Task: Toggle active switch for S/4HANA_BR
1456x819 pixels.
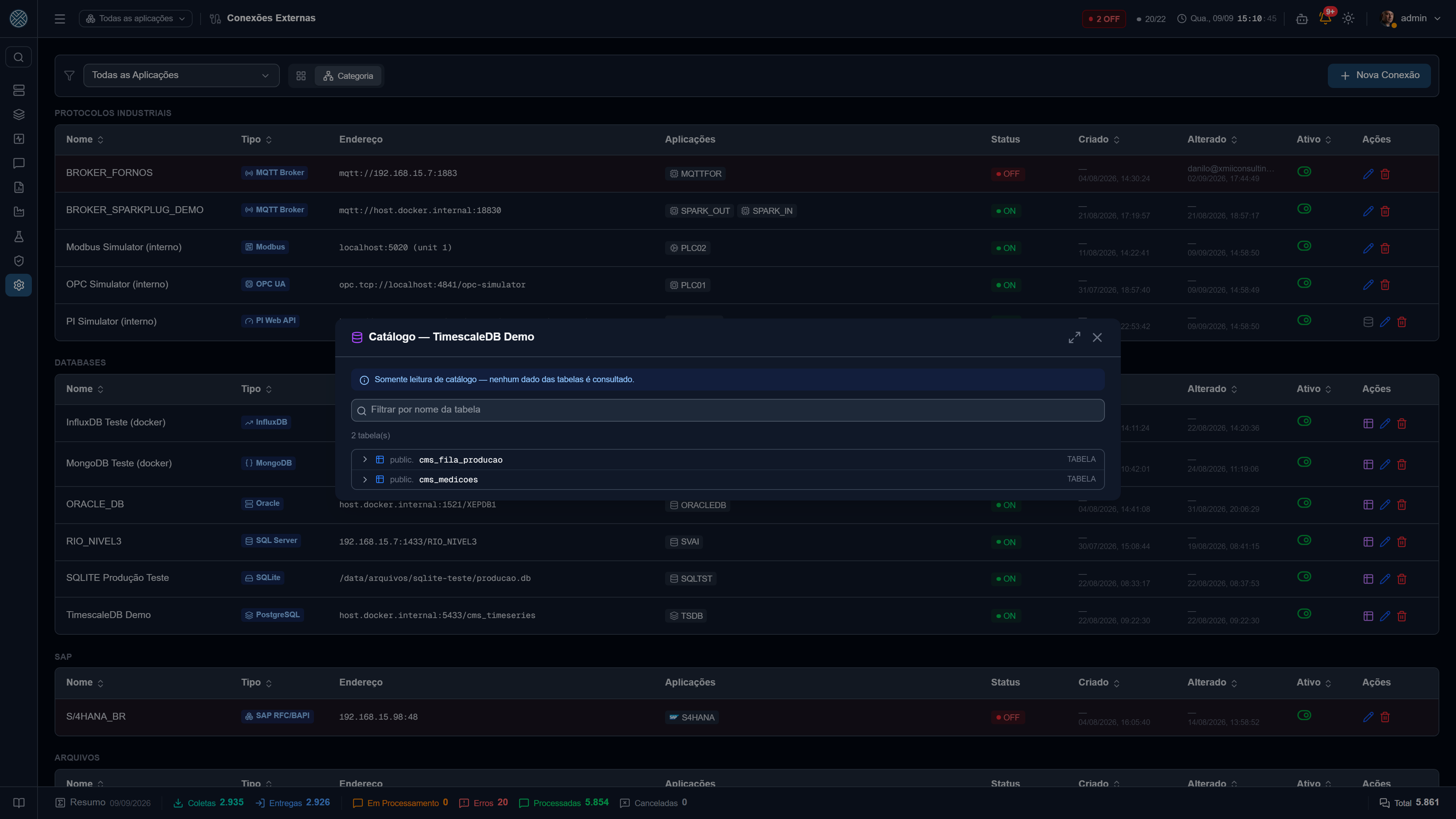Action: [1304, 715]
